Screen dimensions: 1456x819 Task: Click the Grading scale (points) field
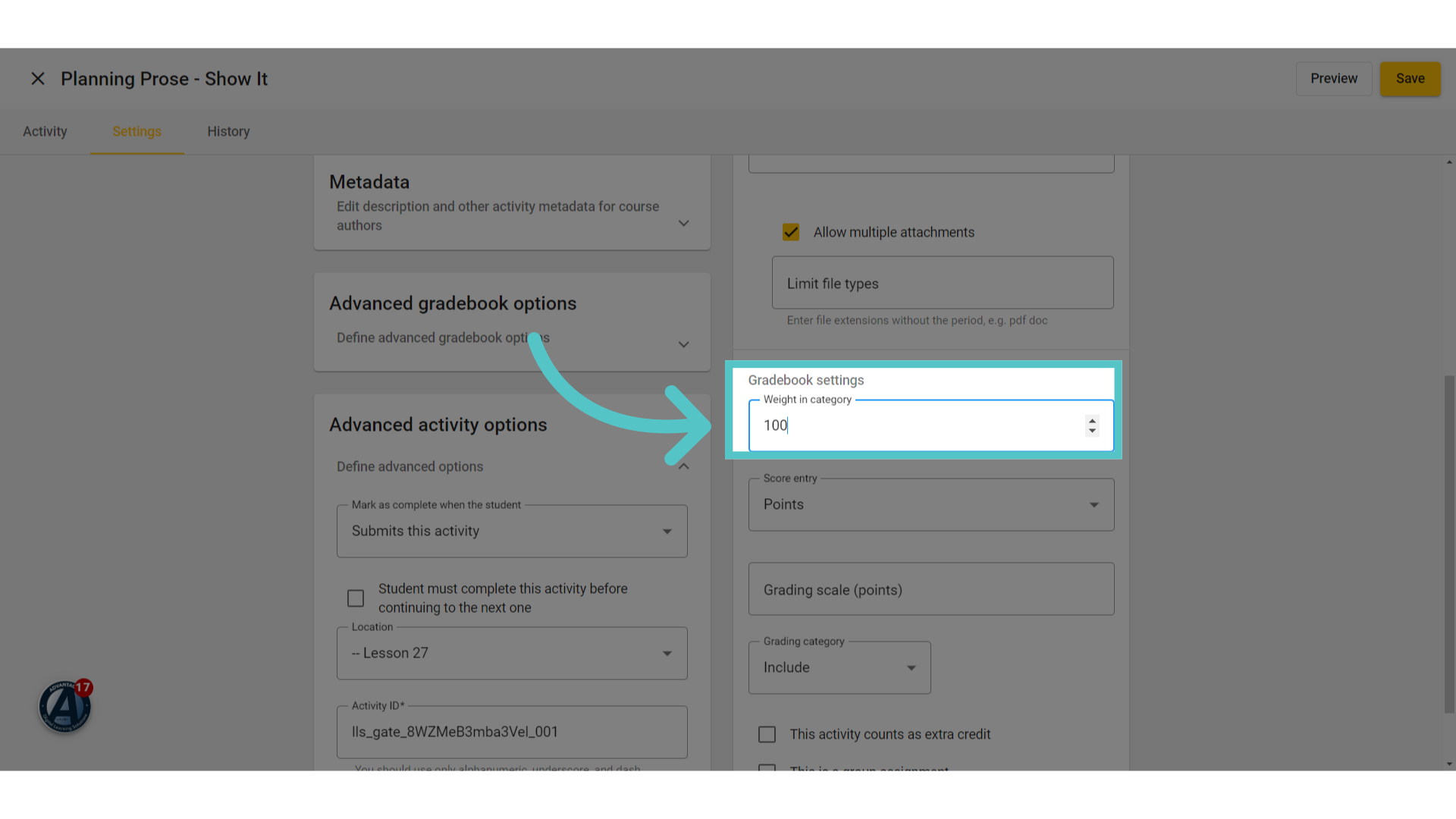931,589
